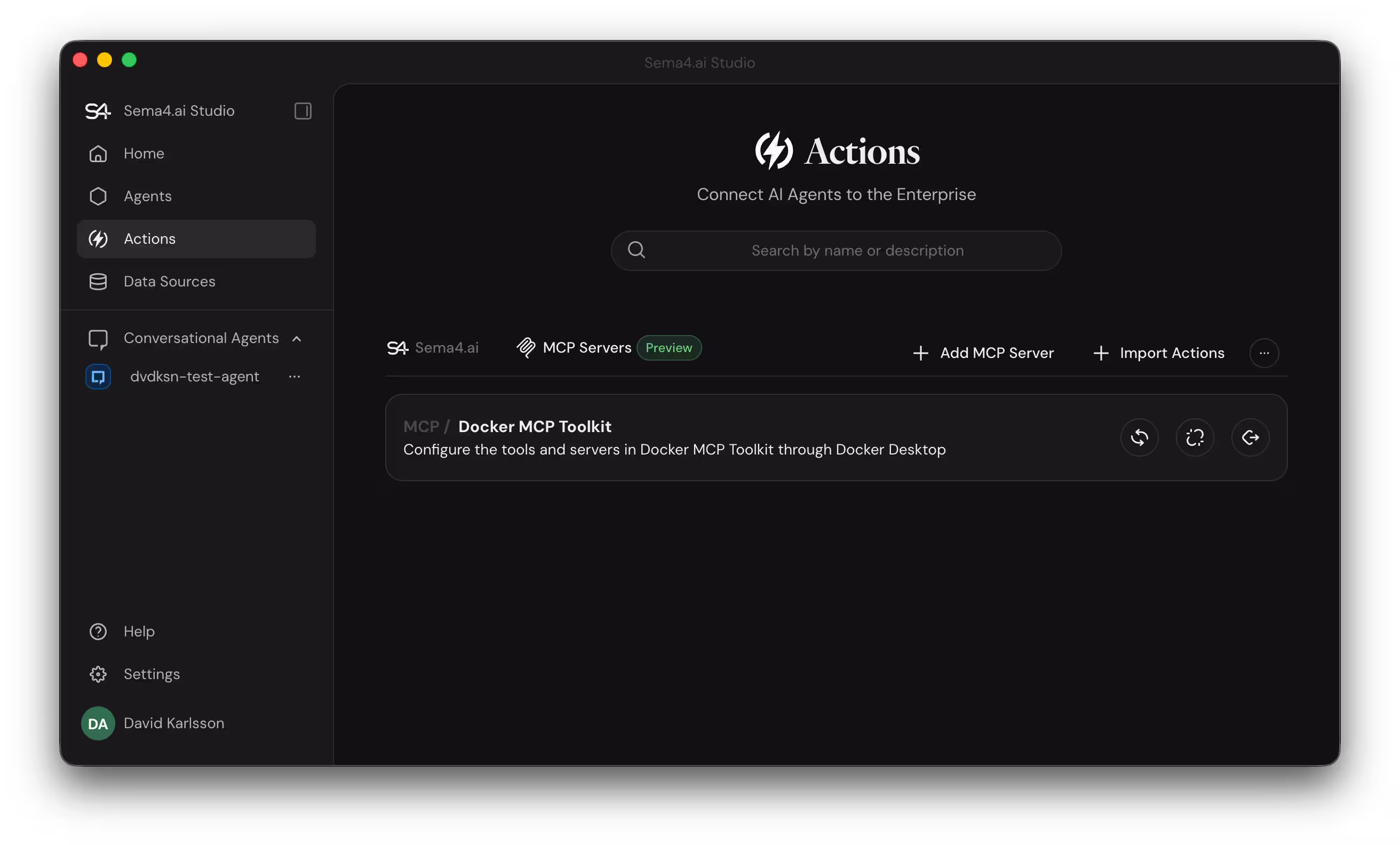Click the disconnect icon on Docker MCP Toolkit
The height and width of the screenshot is (845, 1400).
(x=1195, y=437)
